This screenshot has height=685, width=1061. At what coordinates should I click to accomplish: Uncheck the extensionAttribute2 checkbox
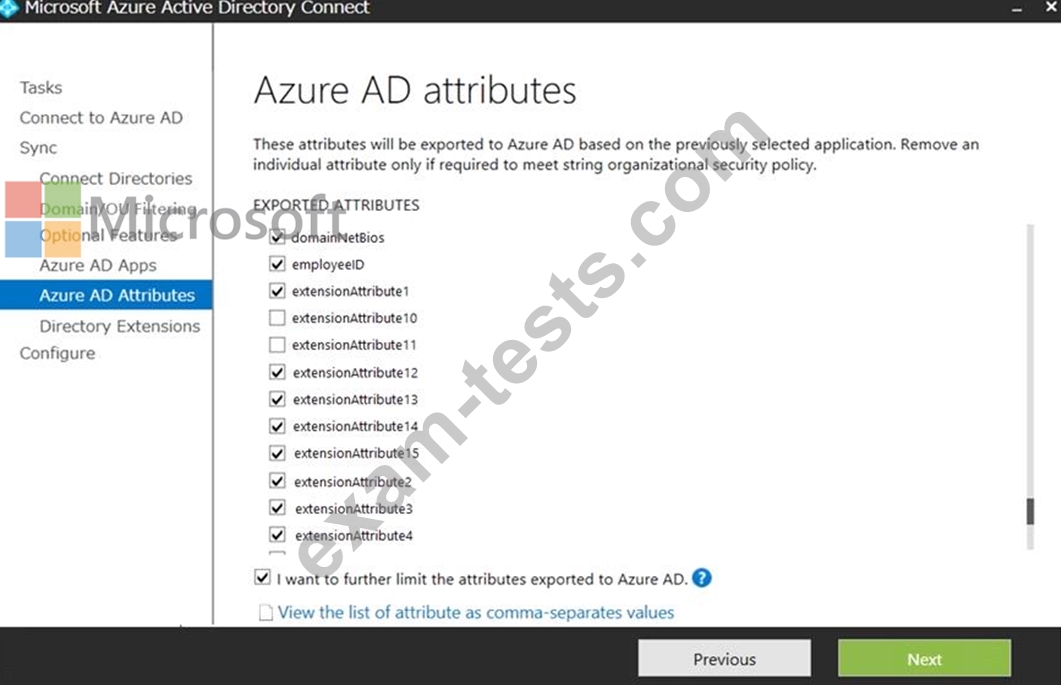(277, 481)
